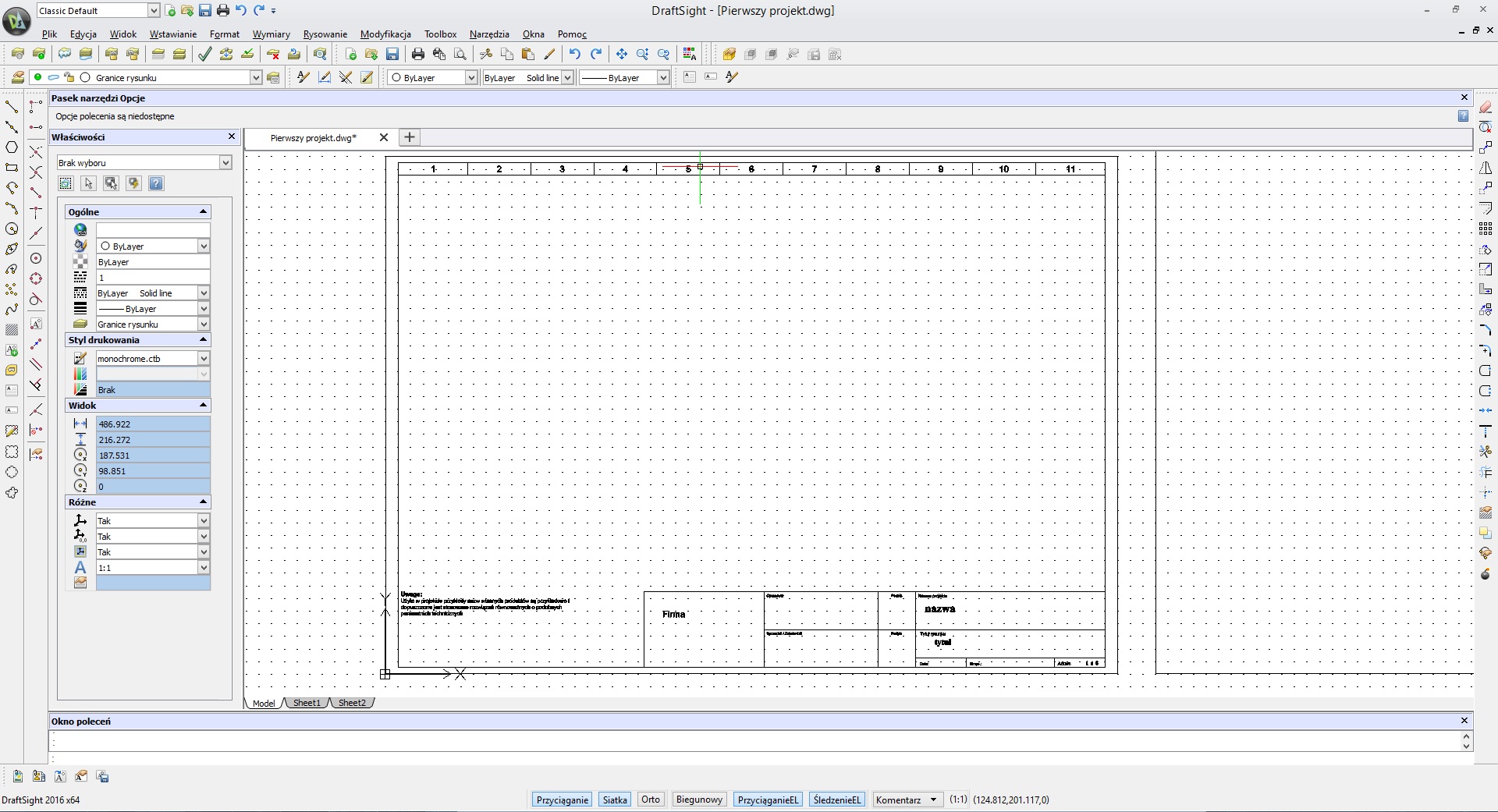The width and height of the screenshot is (1498, 812).
Task: Click the Cut (scissors) icon
Action: coord(486,54)
